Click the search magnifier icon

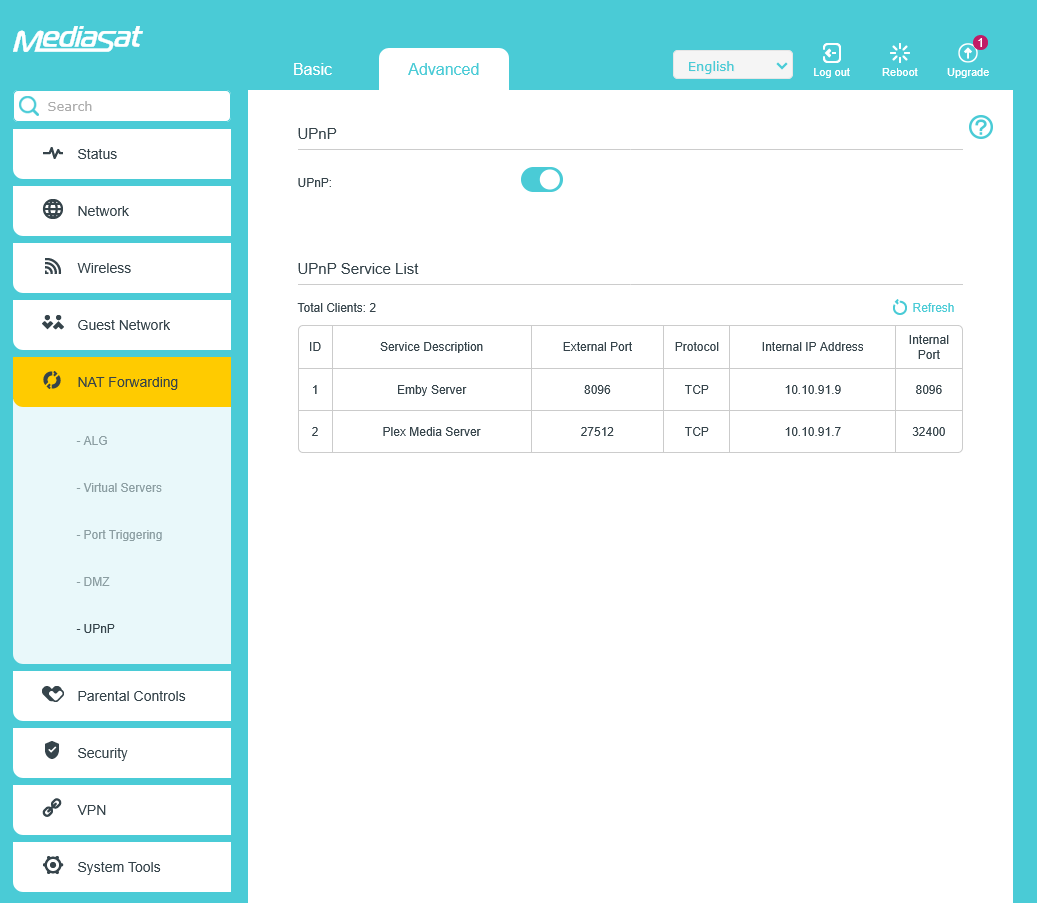(x=29, y=106)
